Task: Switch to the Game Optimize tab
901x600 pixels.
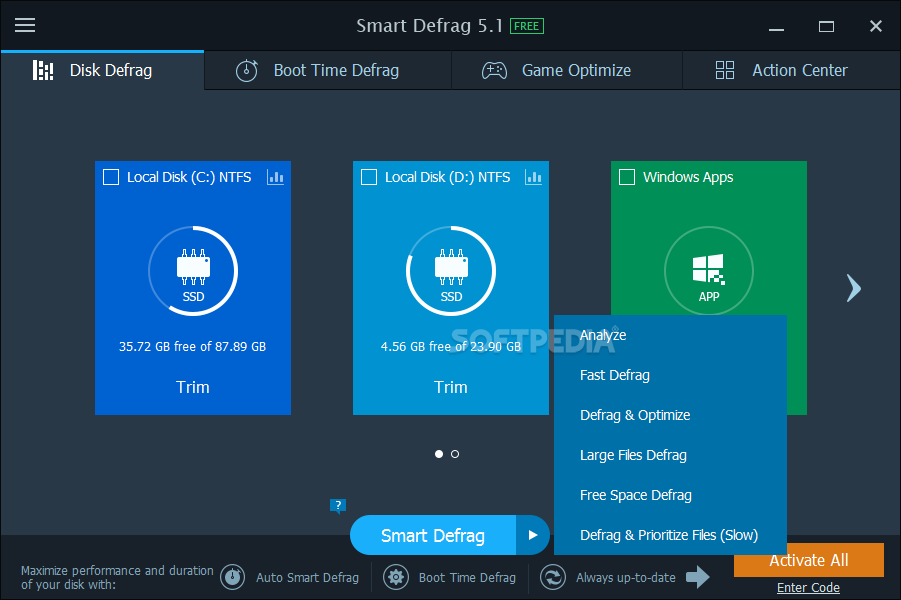Action: (x=567, y=70)
